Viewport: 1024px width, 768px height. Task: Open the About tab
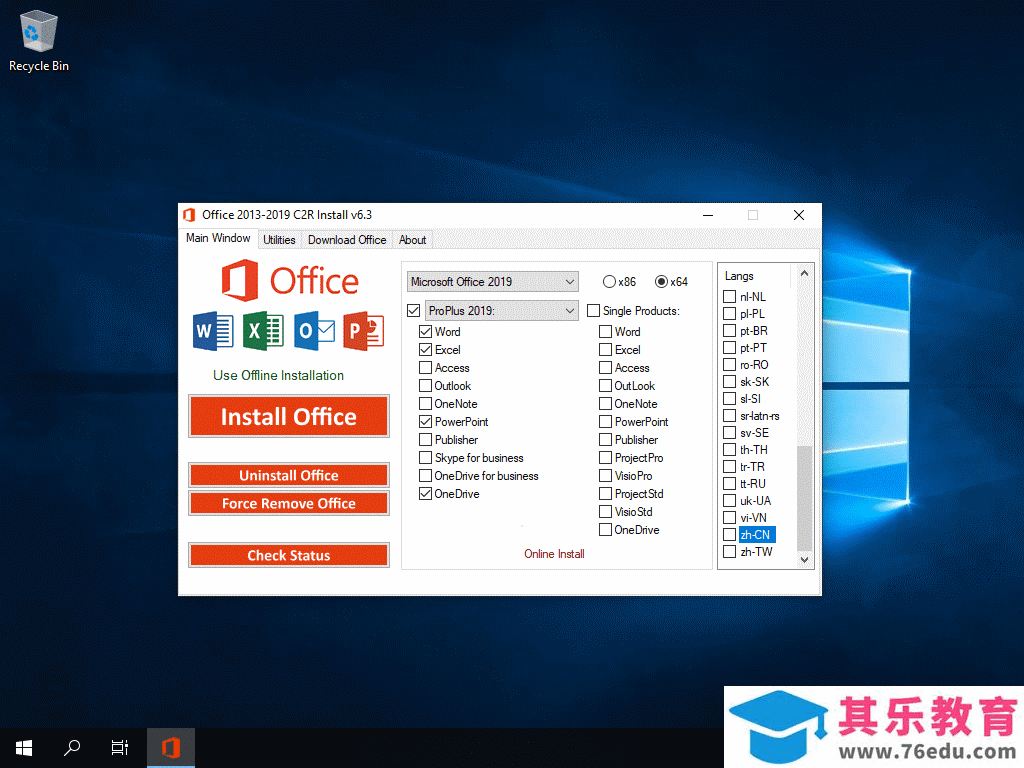(x=412, y=240)
